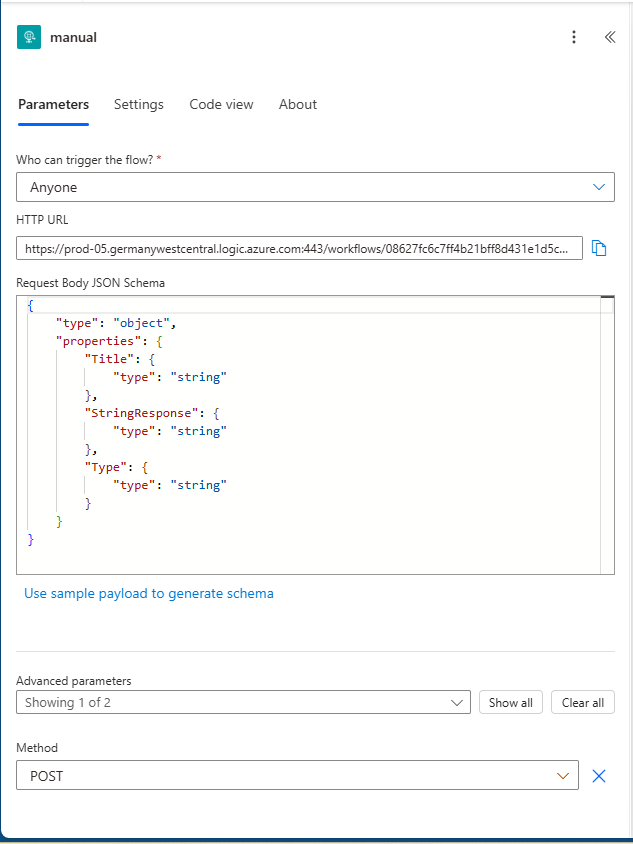Open the About tab
The height and width of the screenshot is (844, 633).
298,105
